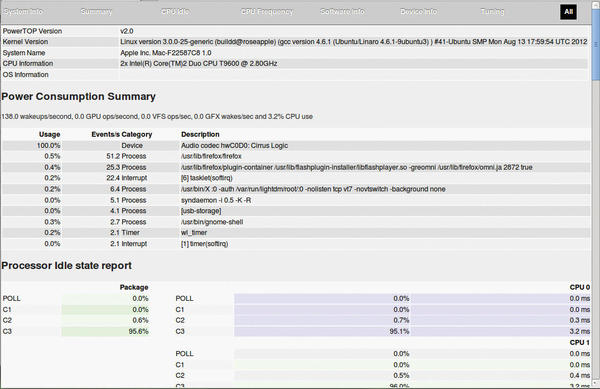Go to the Software Info tab

342,12
